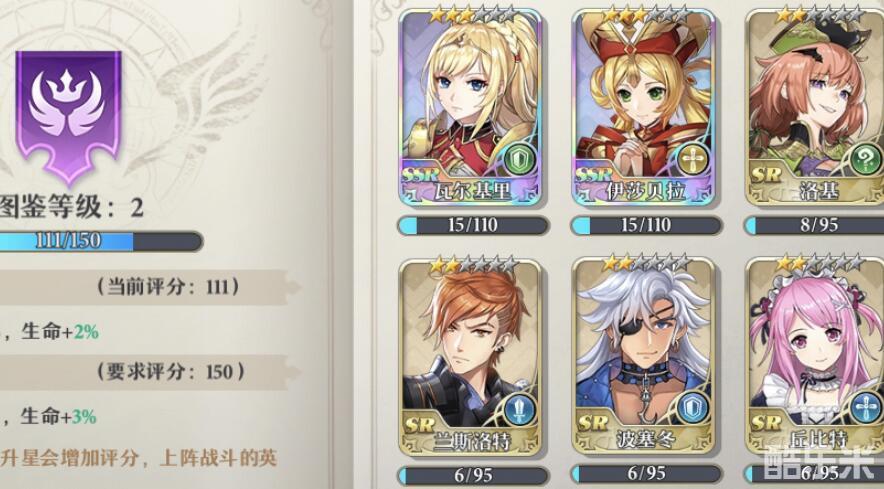Select the 兰斯洛特 hero portrait
This screenshot has width=884, height=489.
470,356
